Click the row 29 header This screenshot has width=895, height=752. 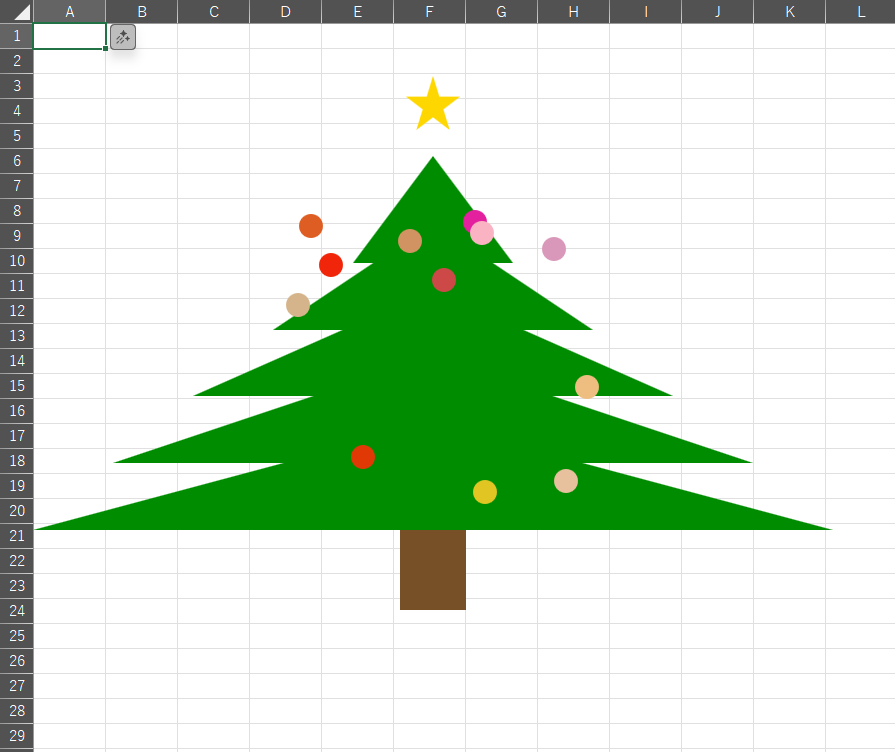click(x=16, y=736)
